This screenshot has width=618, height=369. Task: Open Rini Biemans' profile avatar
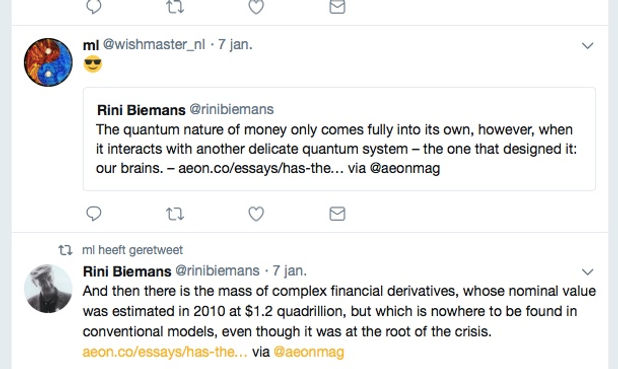(48, 289)
